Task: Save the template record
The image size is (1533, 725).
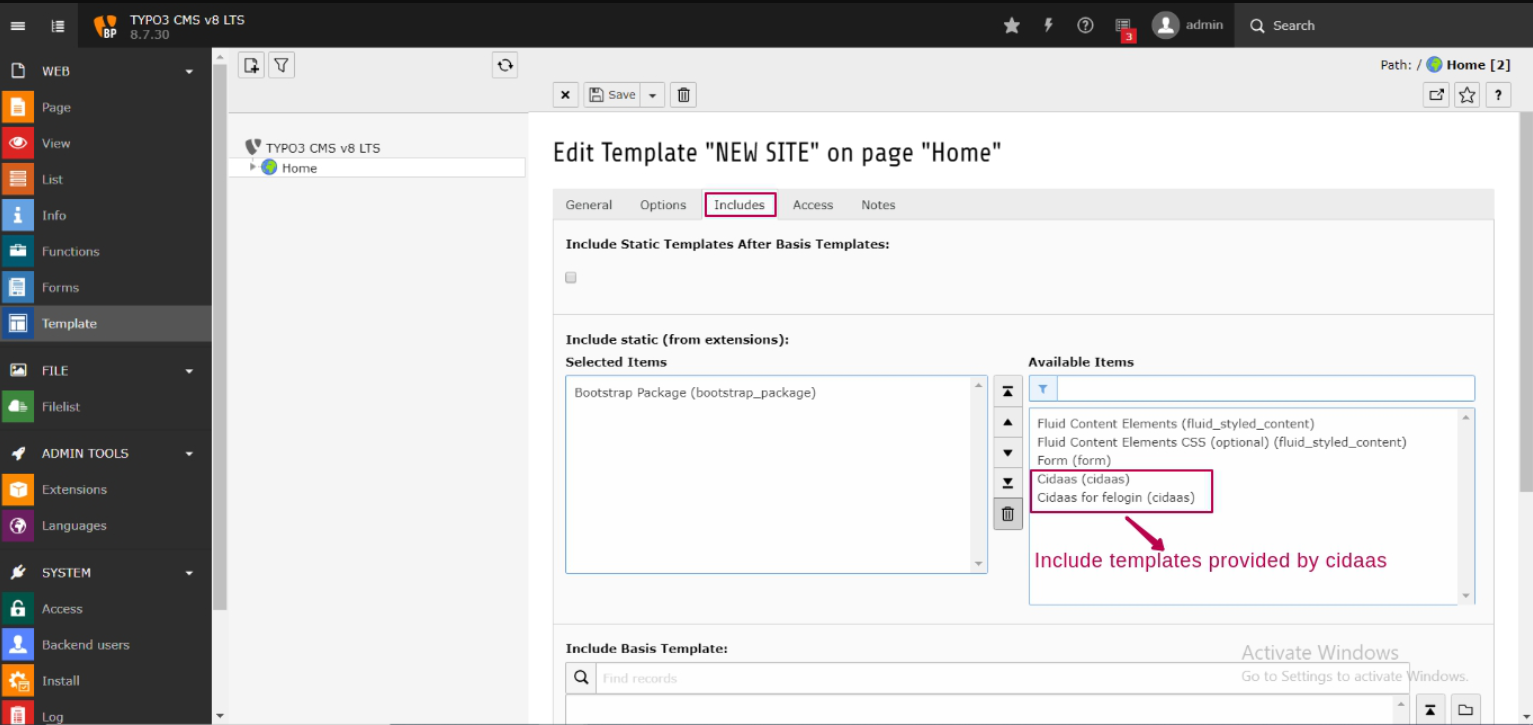Action: 612,94
